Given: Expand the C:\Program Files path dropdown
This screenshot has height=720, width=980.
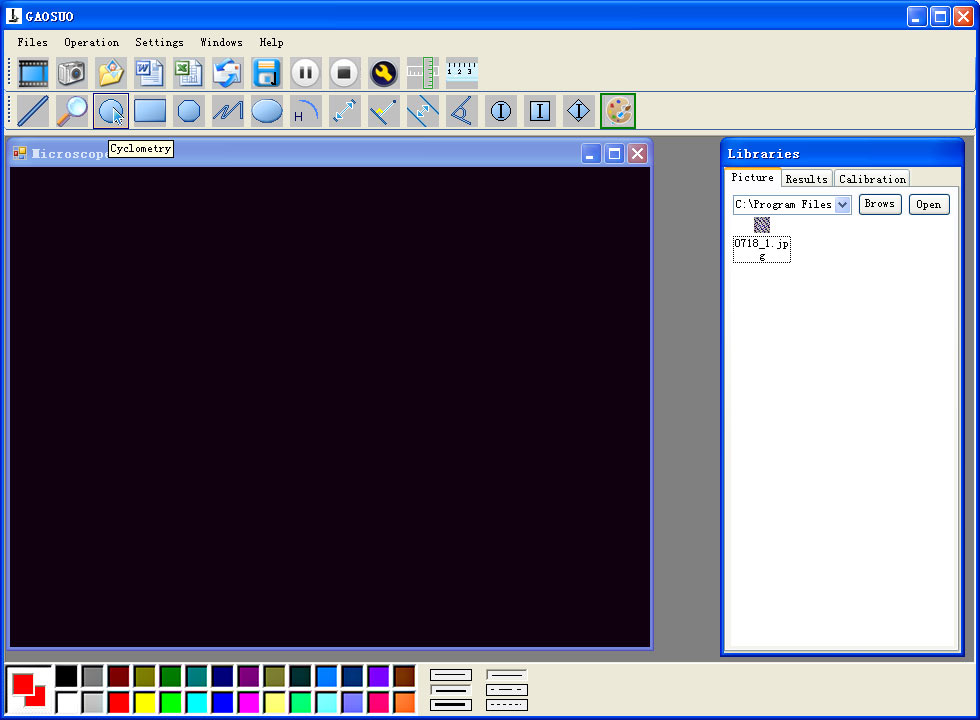Looking at the screenshot, I should [x=842, y=204].
